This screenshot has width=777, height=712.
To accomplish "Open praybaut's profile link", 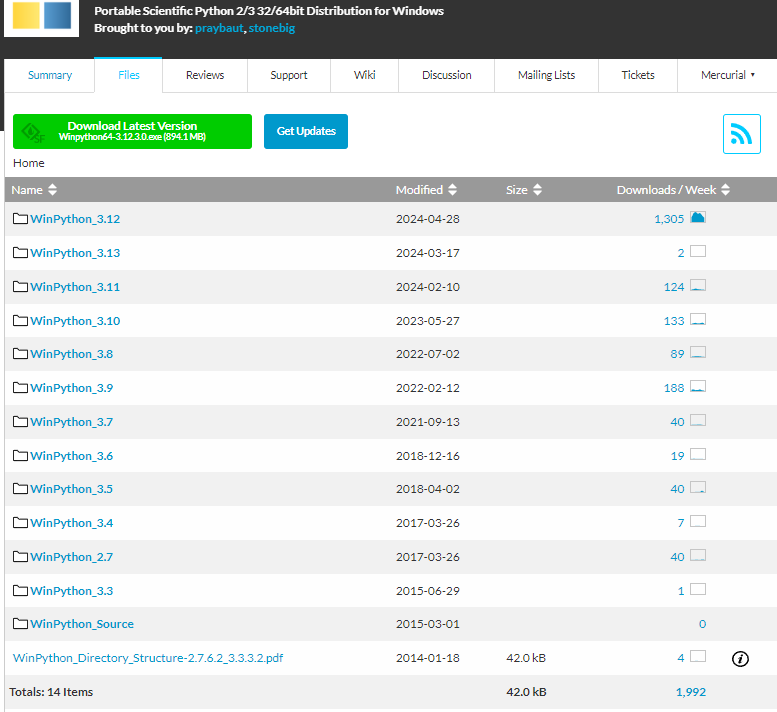I will pyautogui.click(x=219, y=28).
